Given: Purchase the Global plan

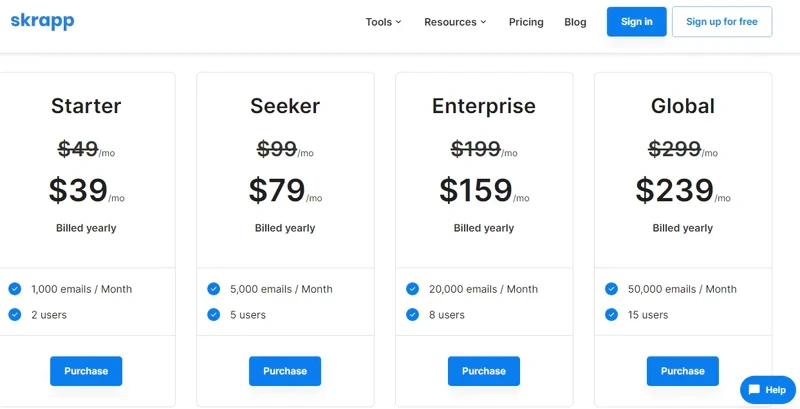Looking at the screenshot, I should tap(683, 371).
